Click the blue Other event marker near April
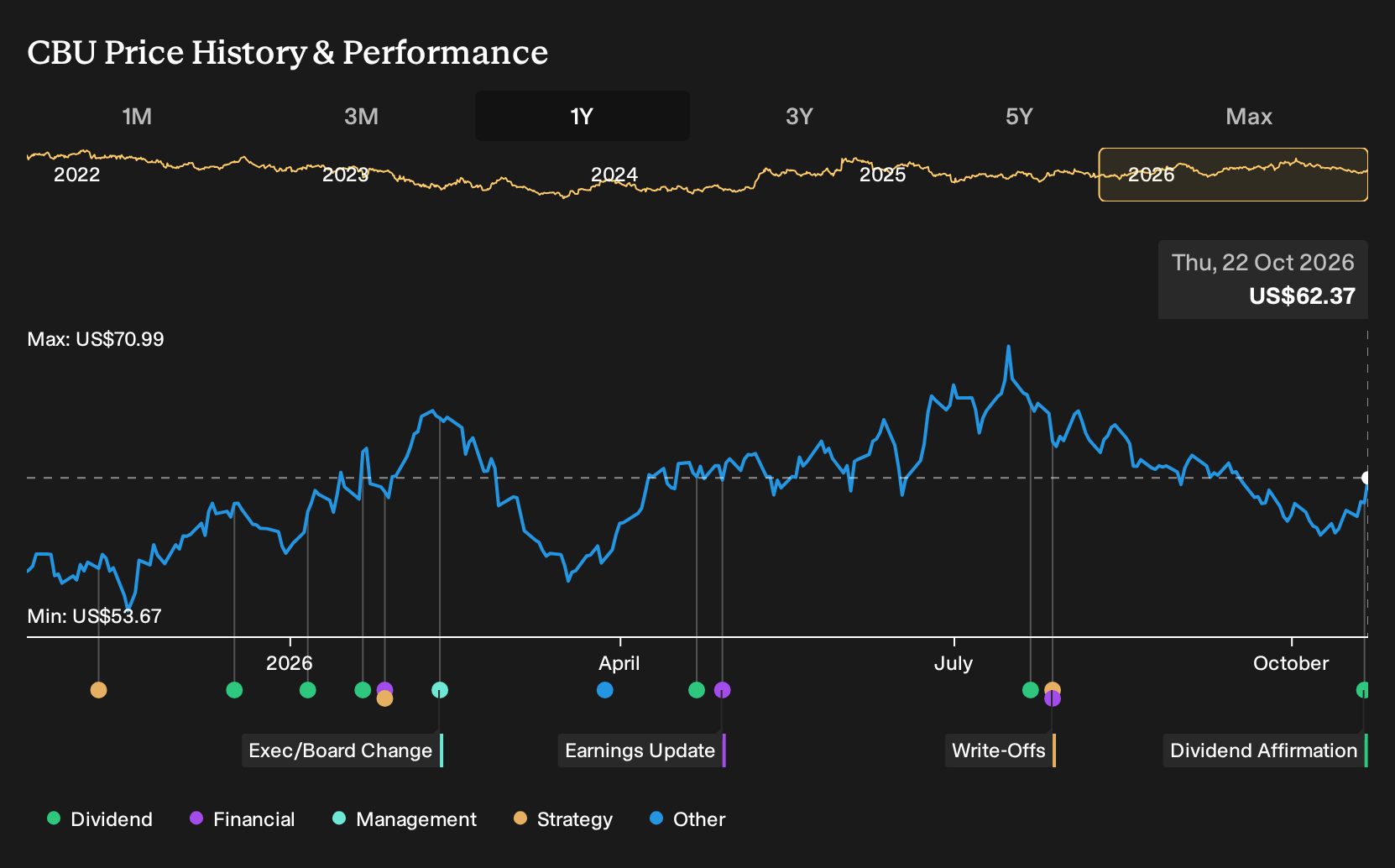This screenshot has height=868, width=1395. pos(604,690)
